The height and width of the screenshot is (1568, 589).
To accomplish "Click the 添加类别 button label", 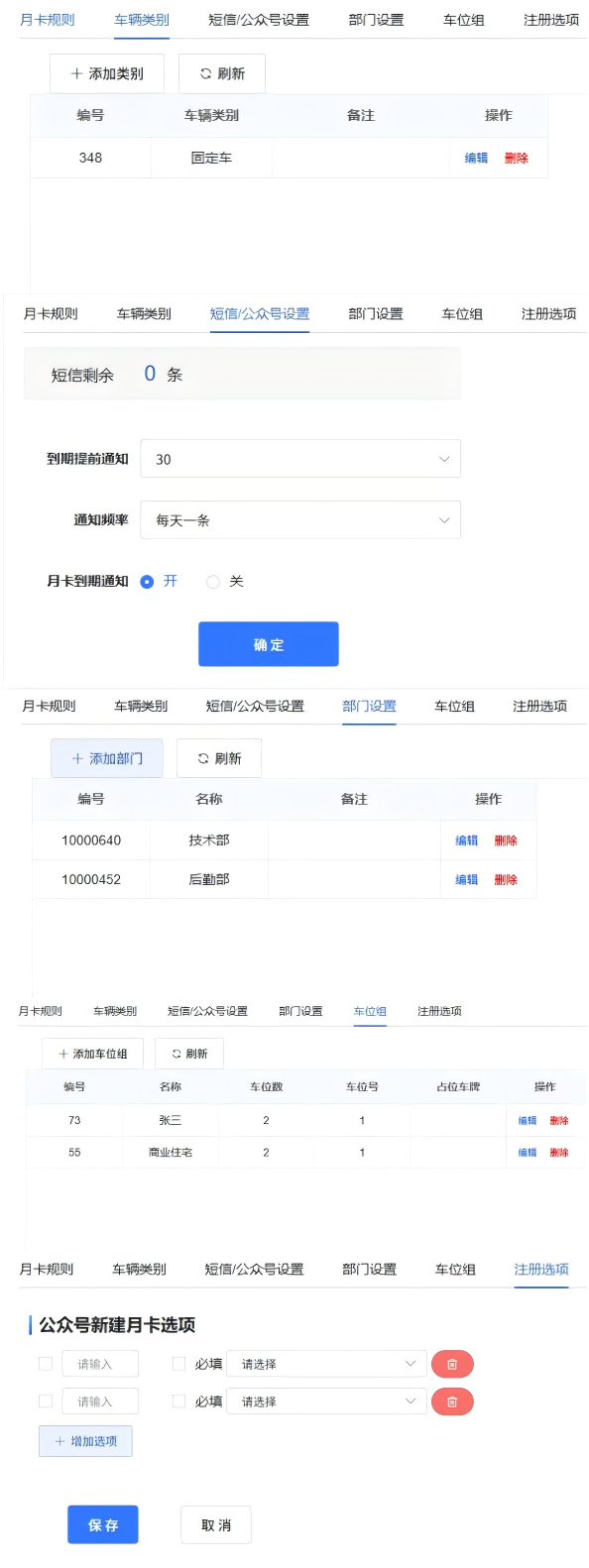I will click(116, 73).
